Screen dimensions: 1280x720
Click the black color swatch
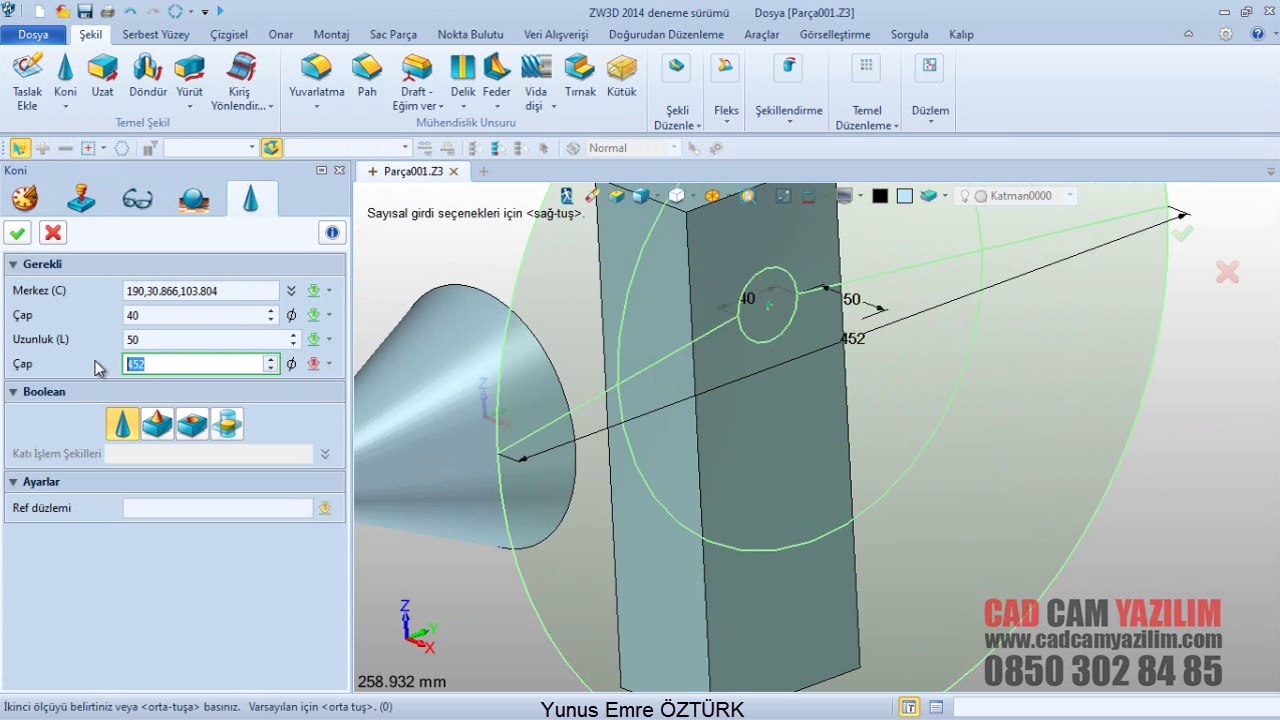pos(880,196)
